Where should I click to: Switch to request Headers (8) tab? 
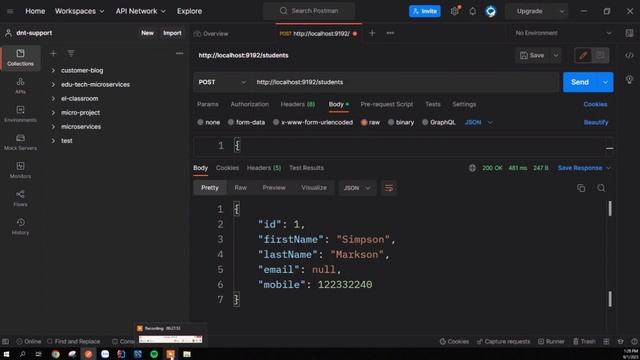pyautogui.click(x=298, y=104)
